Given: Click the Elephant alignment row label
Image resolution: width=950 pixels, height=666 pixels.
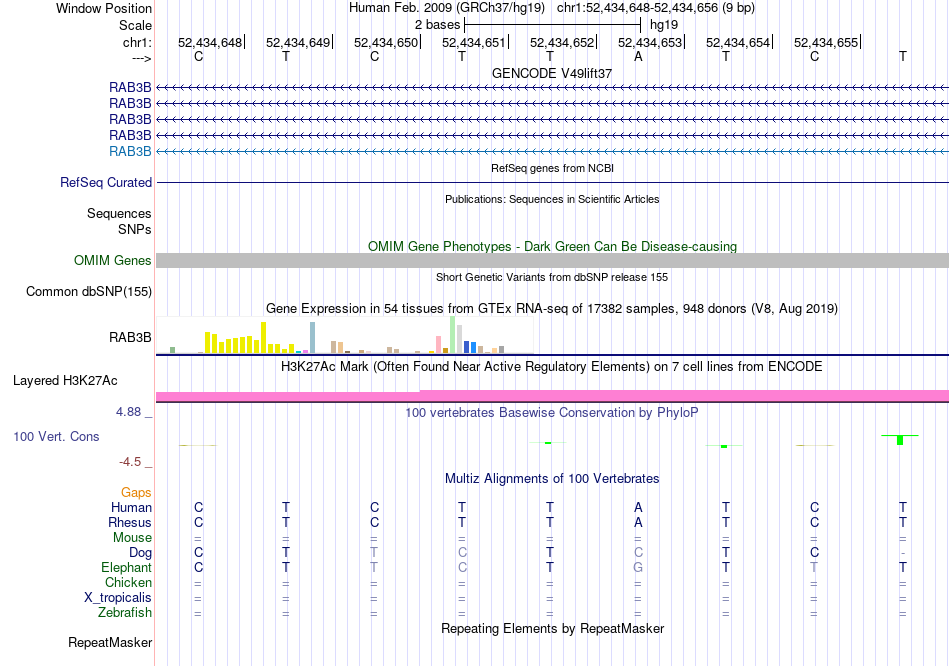Looking at the screenshot, I should [126, 568].
